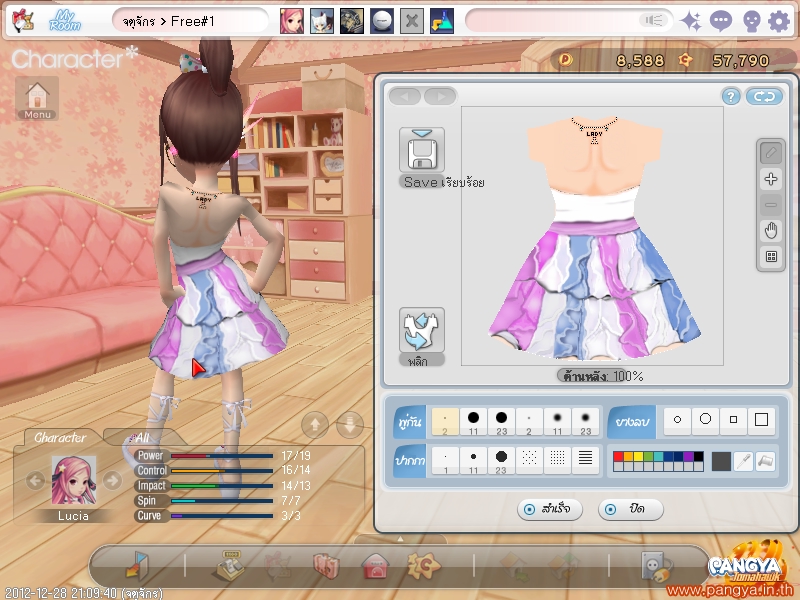Select pen size 1
The image size is (800, 600).
click(x=445, y=460)
